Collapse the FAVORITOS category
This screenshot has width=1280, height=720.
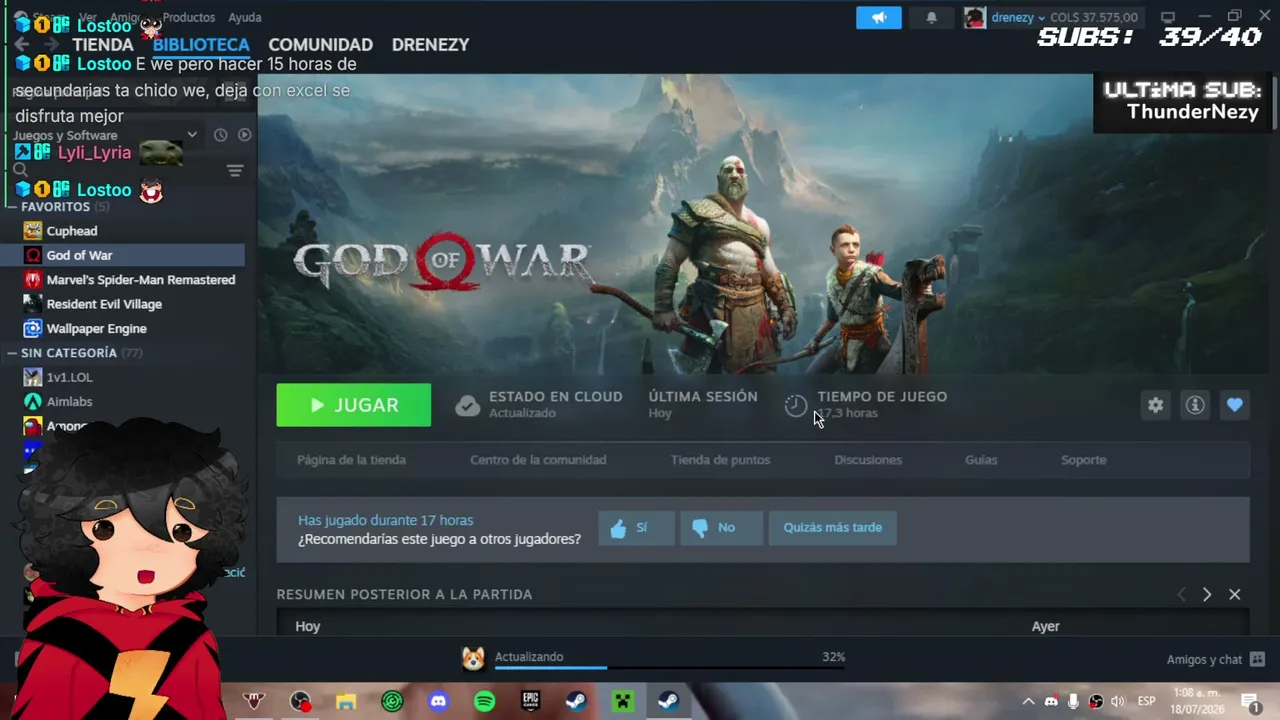tap(12, 207)
